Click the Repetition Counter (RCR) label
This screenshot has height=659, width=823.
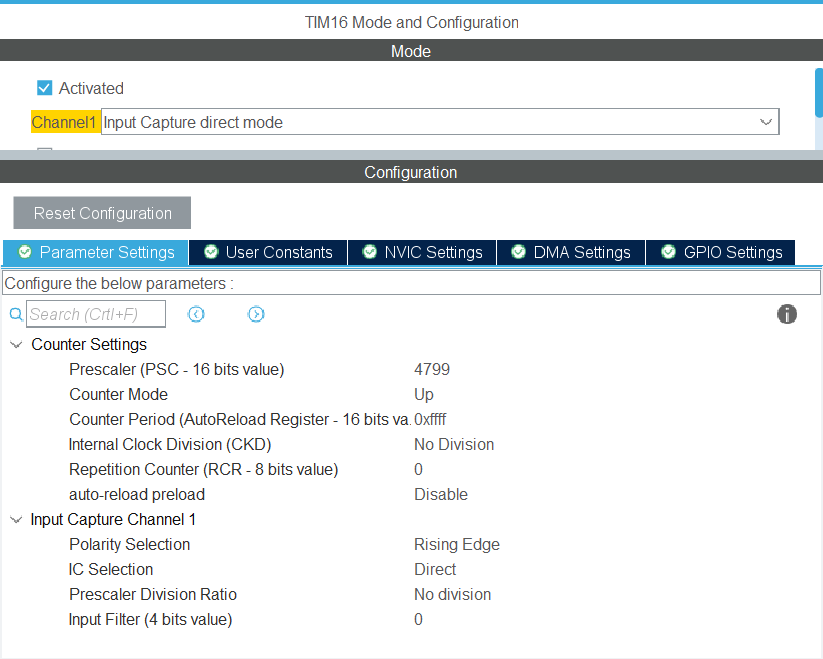[204, 470]
